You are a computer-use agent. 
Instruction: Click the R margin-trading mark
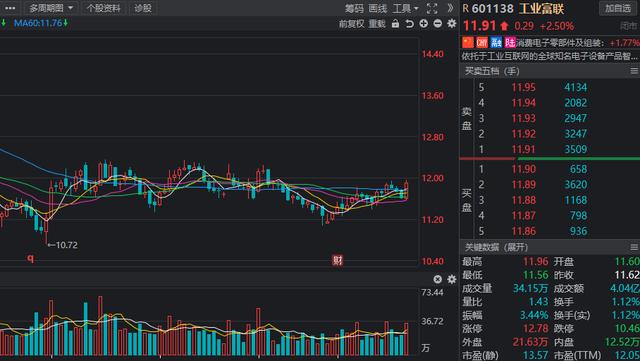pos(466,9)
